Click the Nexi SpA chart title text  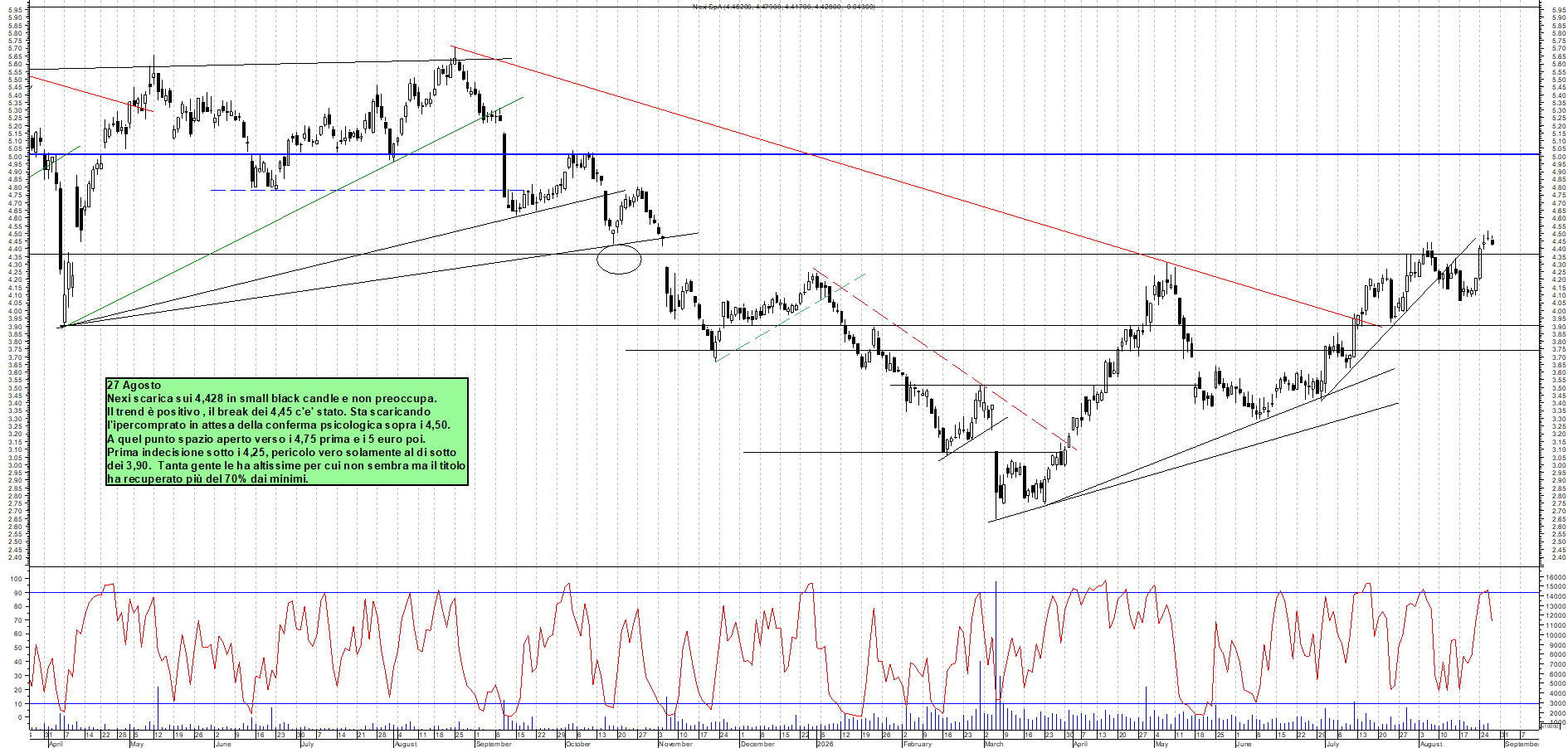coord(783,7)
